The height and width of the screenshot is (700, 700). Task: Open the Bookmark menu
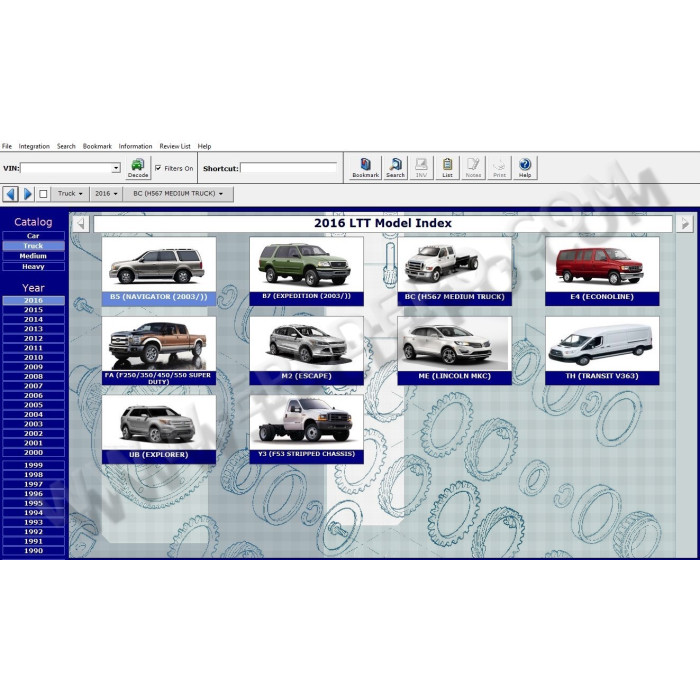pos(97,146)
